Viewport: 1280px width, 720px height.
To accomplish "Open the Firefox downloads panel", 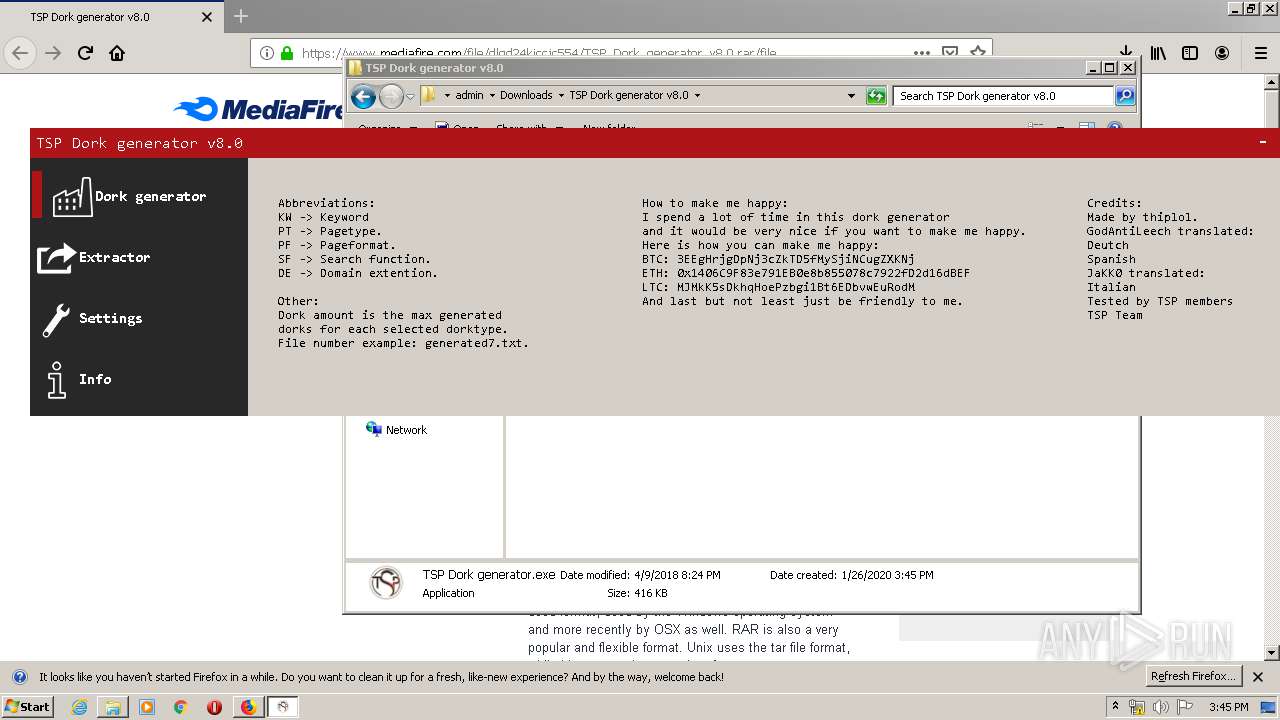I will (x=1125, y=52).
